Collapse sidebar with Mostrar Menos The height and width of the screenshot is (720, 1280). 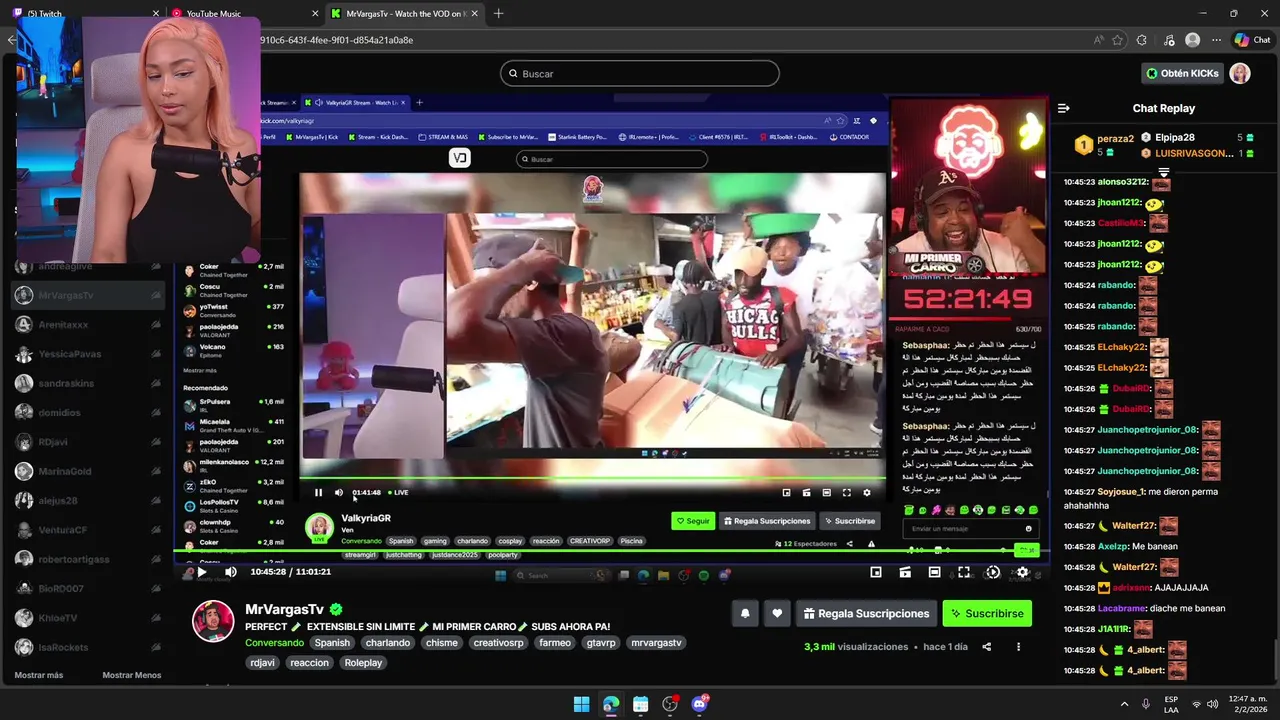(x=131, y=675)
